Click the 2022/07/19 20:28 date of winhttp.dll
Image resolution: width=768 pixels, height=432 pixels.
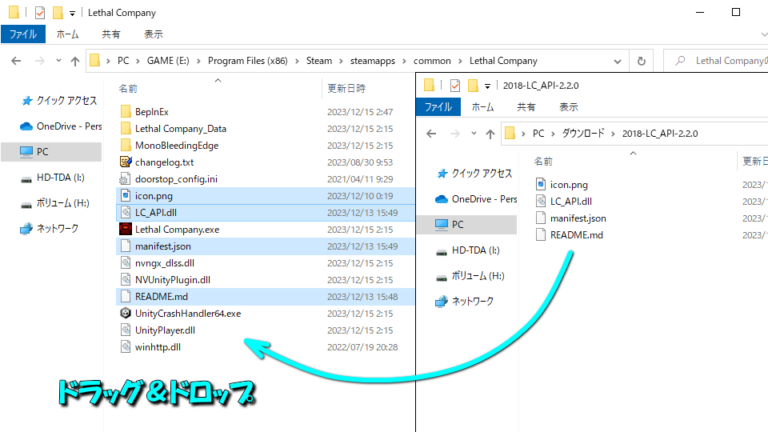[x=362, y=347]
